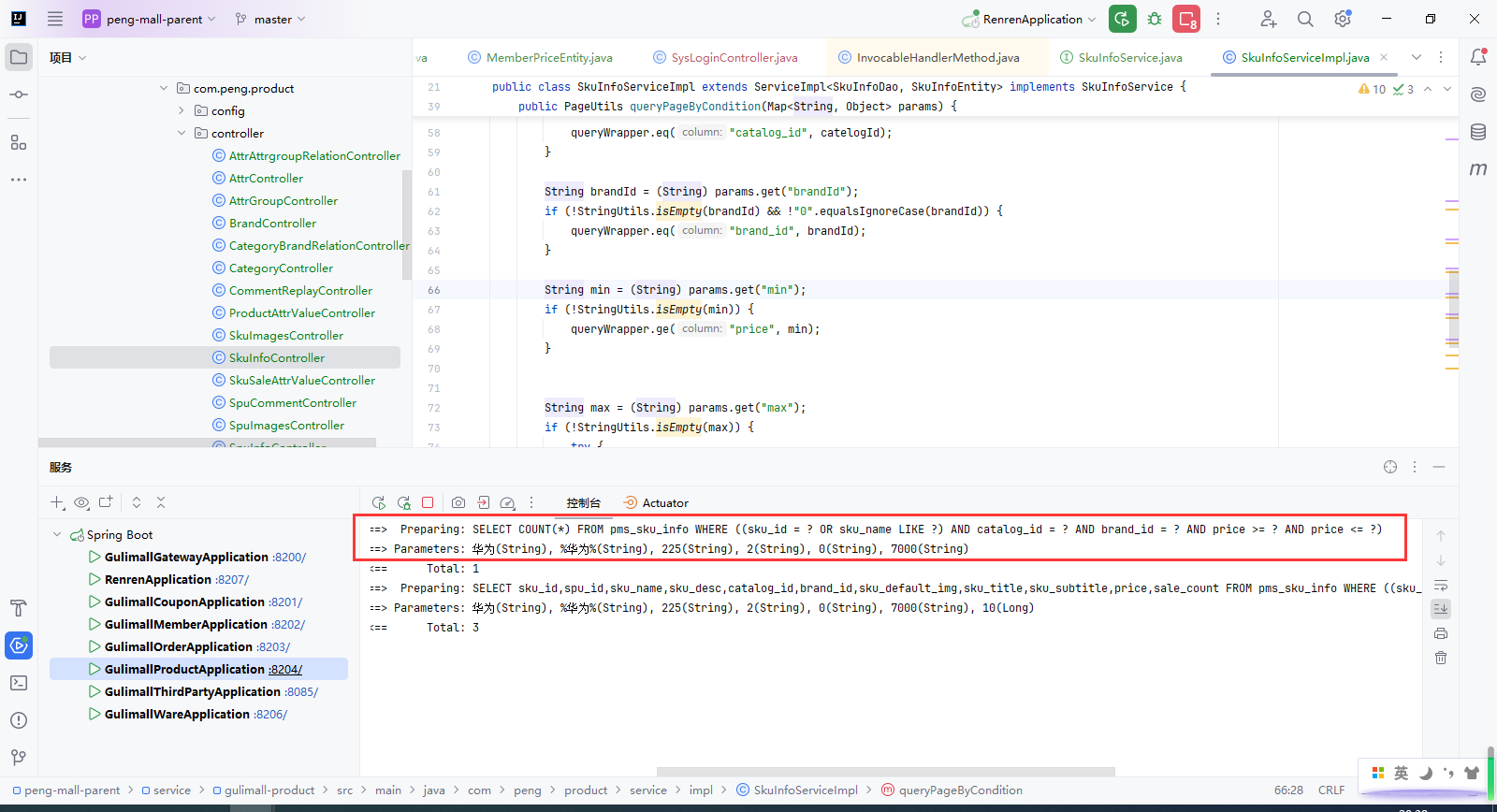The width and height of the screenshot is (1497, 812).
Task: Hide the Services tool window minimize icon
Action: point(1439,467)
